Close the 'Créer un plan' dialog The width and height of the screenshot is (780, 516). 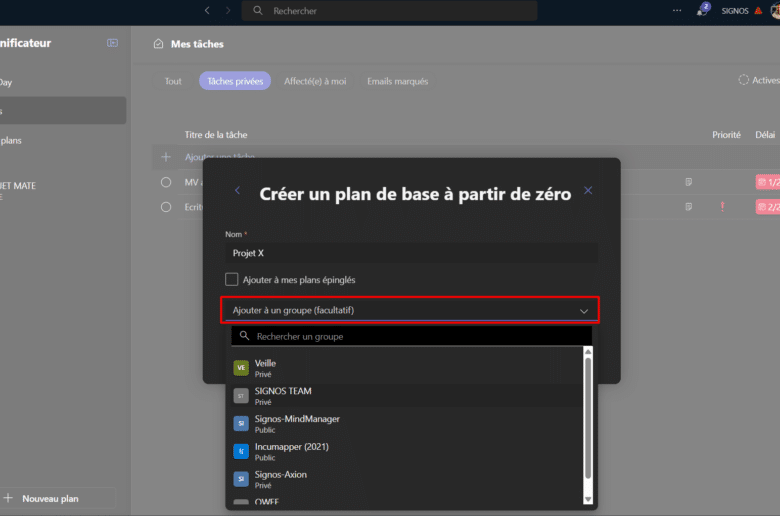pos(588,190)
